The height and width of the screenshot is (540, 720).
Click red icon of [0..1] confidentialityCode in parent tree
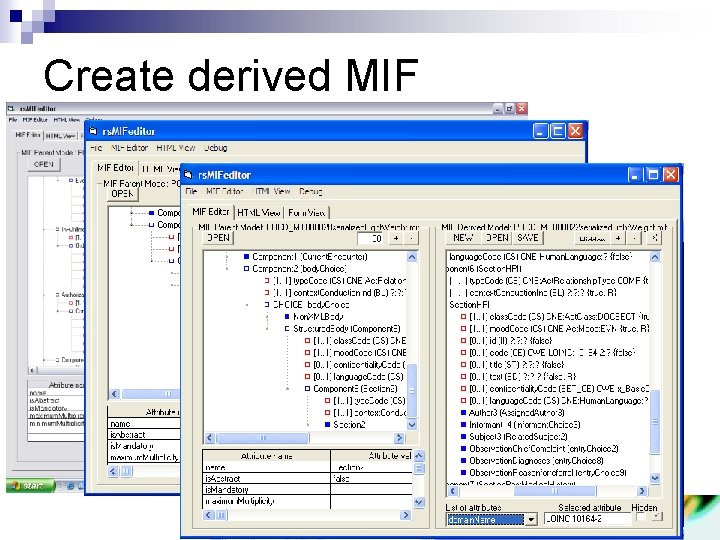click(x=307, y=365)
